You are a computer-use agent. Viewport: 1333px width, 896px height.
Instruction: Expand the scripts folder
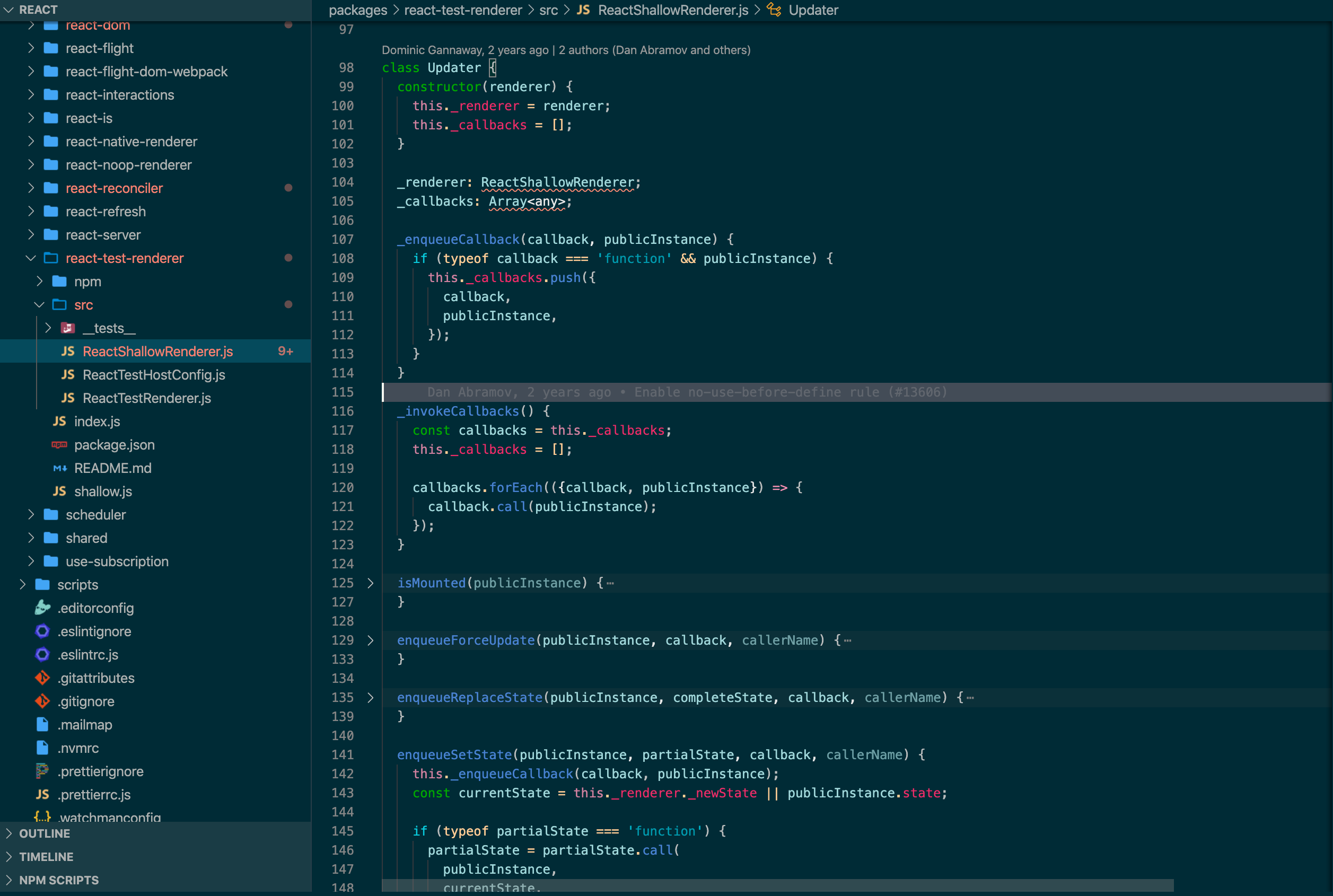[22, 585]
